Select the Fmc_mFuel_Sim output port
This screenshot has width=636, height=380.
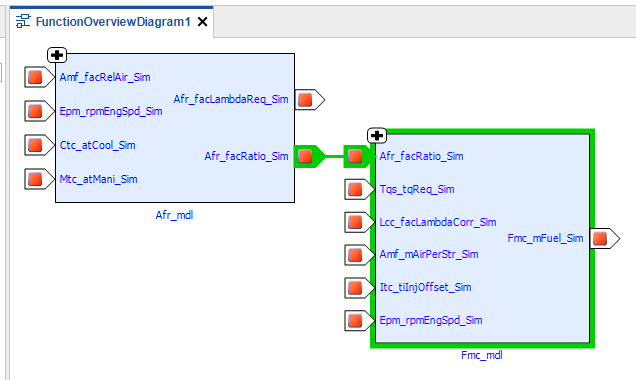604,238
